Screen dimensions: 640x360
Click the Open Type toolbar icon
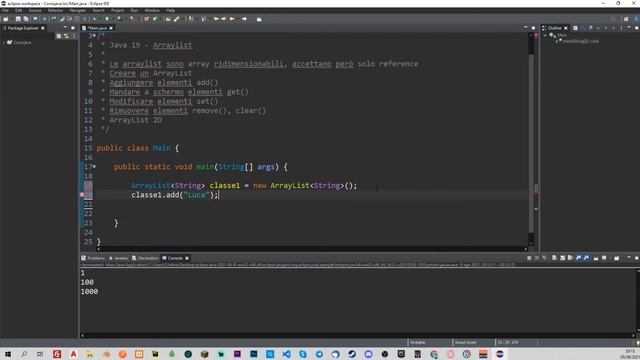click(x=168, y=19)
